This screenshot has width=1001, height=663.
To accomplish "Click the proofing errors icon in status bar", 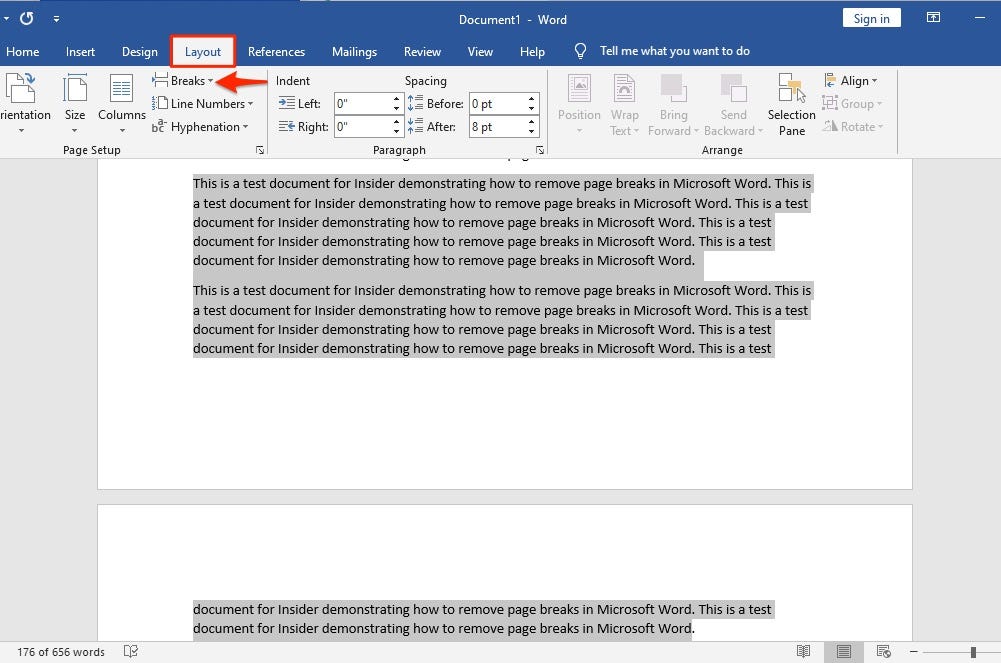I will (x=131, y=651).
